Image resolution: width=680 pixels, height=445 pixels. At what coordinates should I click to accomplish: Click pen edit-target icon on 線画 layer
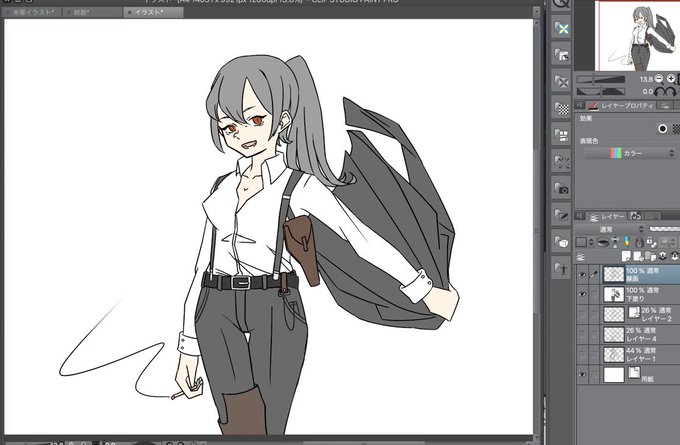click(594, 275)
